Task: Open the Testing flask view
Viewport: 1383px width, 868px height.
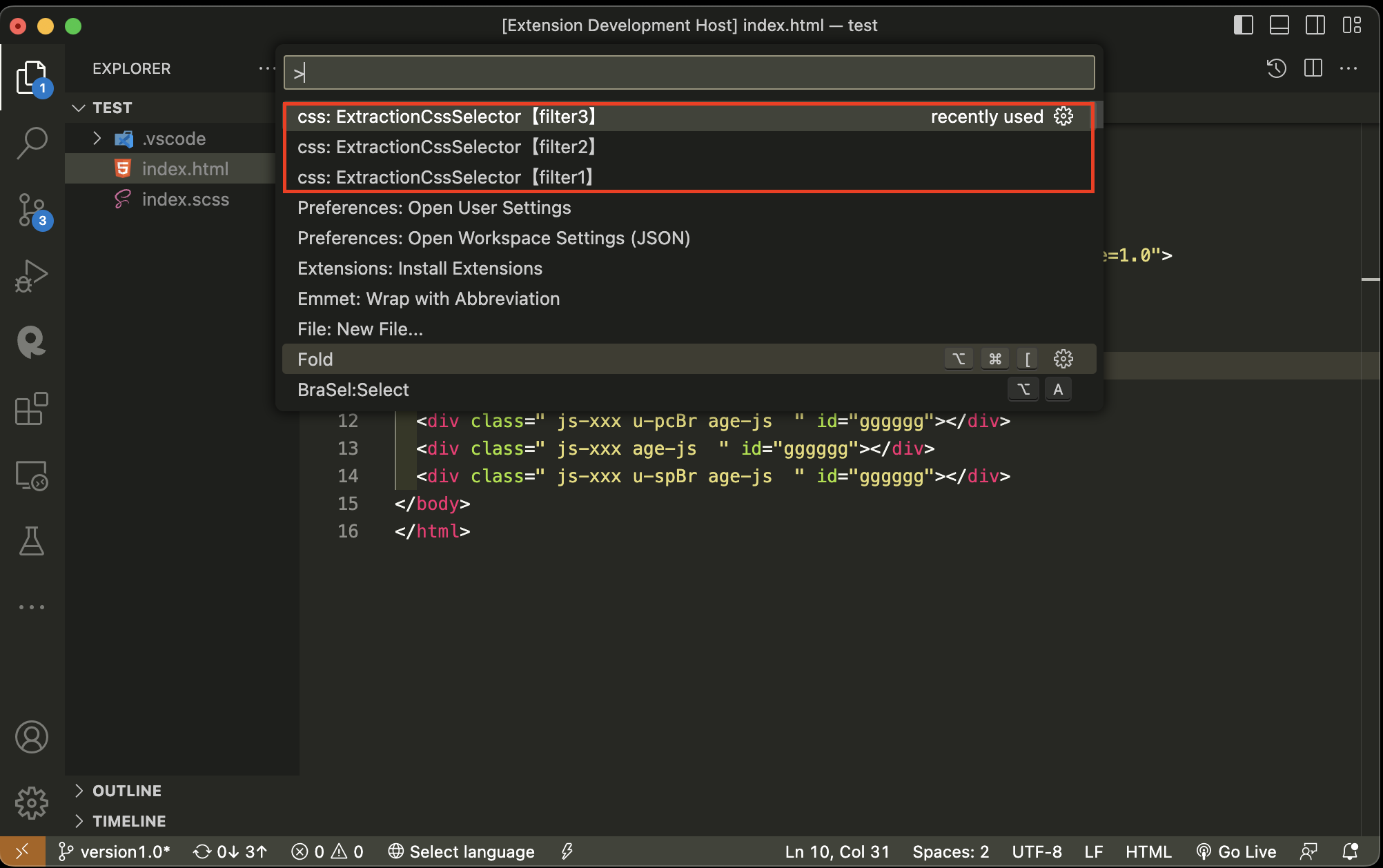Action: (x=32, y=542)
